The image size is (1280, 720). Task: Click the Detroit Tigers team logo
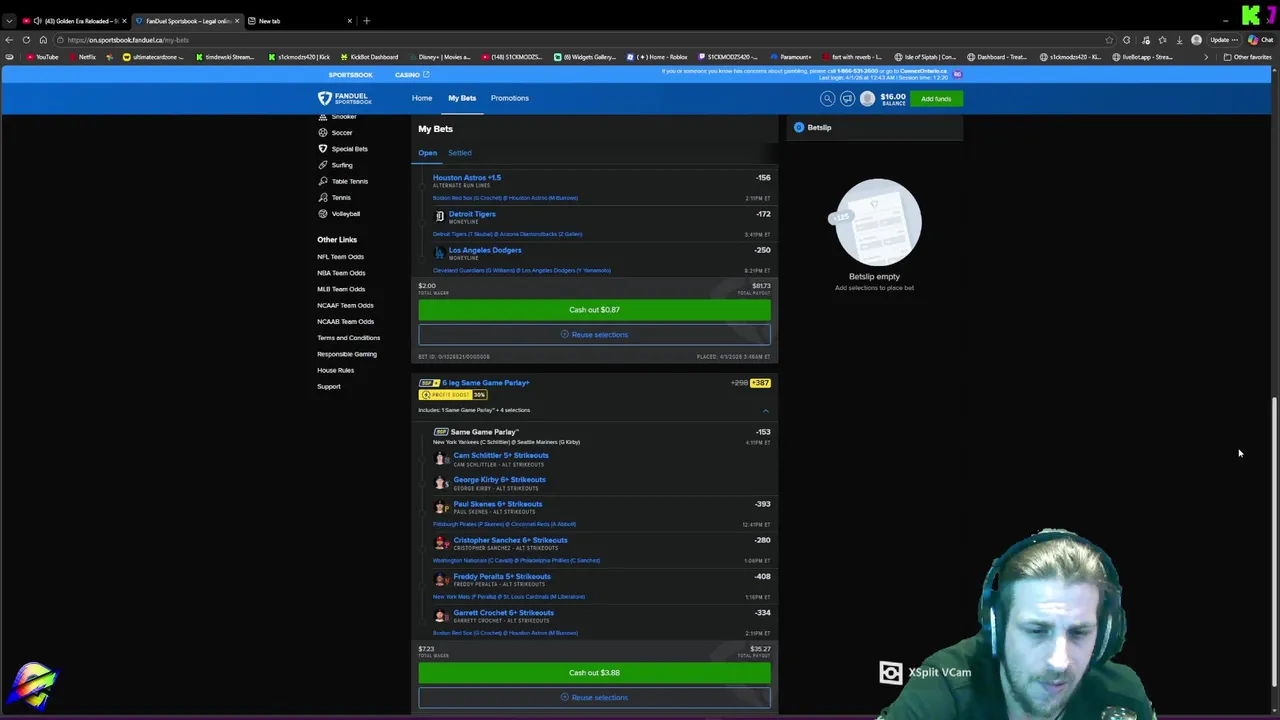pyautogui.click(x=439, y=216)
